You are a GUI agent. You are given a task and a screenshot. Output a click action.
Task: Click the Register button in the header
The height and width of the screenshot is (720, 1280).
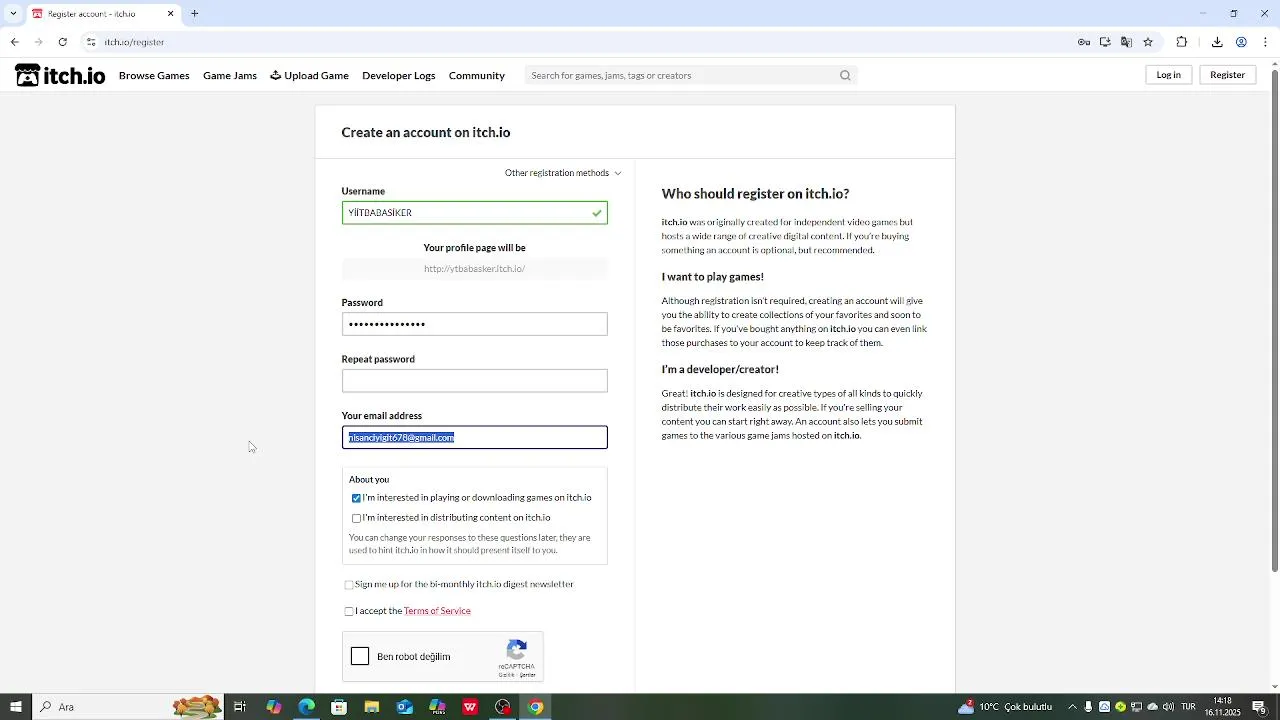(1227, 75)
